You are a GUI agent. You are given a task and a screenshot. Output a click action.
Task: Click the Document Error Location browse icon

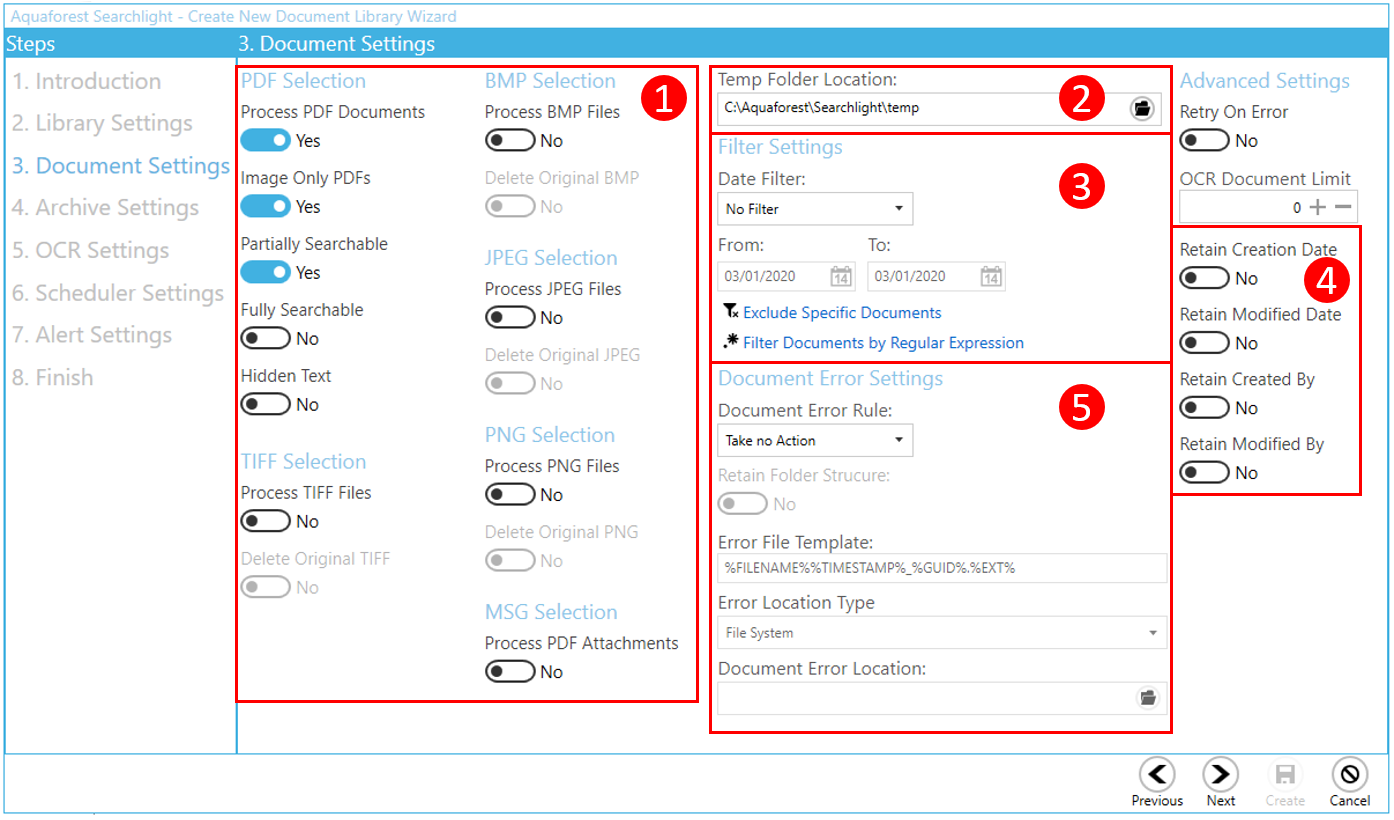[x=1147, y=698]
